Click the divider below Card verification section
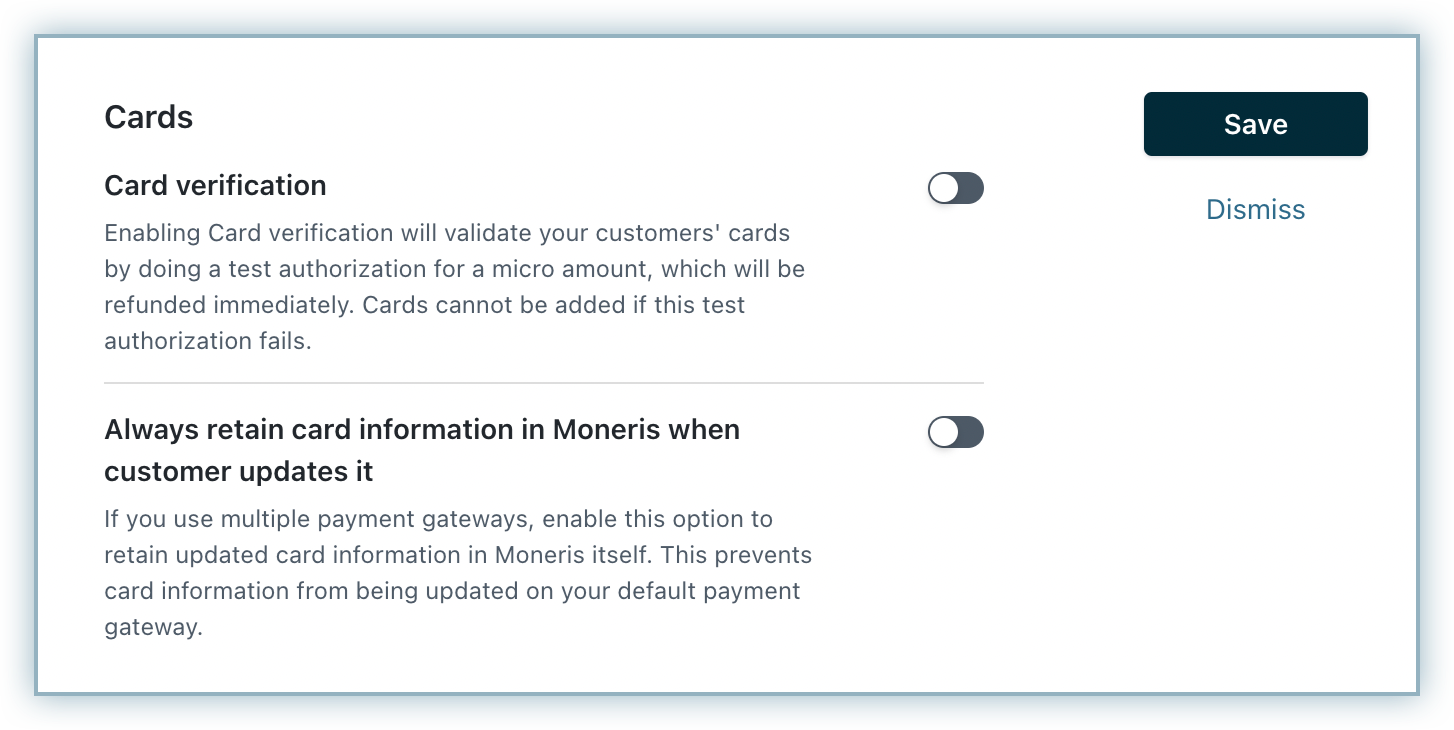 click(544, 383)
